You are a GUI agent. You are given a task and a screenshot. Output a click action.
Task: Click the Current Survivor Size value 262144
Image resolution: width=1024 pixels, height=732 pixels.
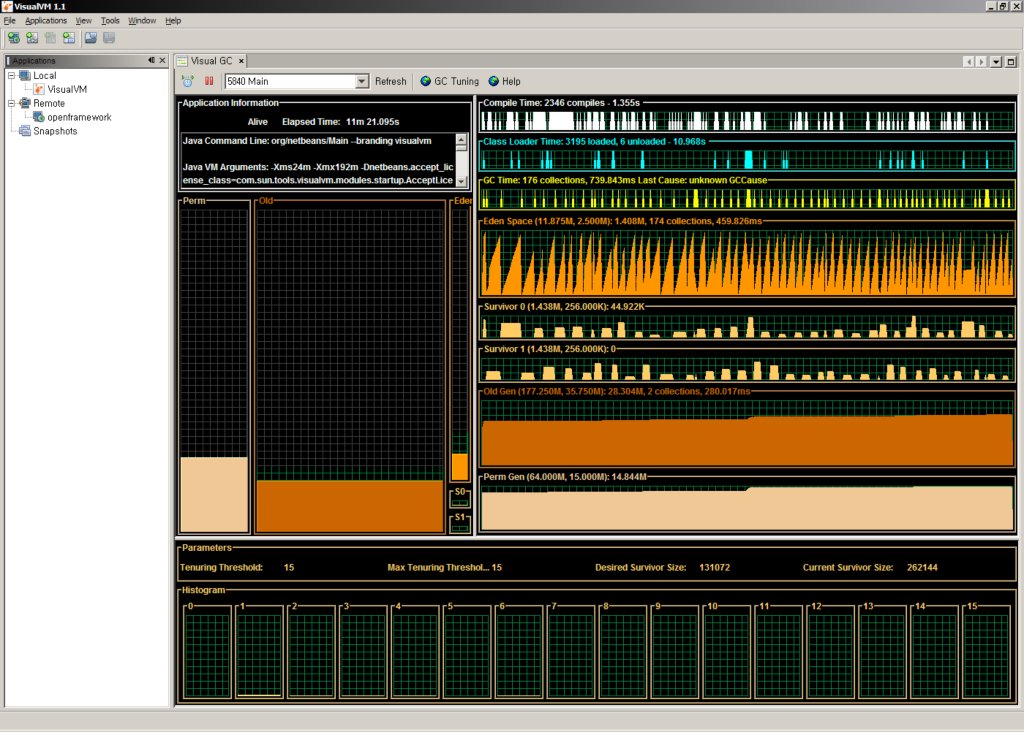pyautogui.click(x=922, y=567)
